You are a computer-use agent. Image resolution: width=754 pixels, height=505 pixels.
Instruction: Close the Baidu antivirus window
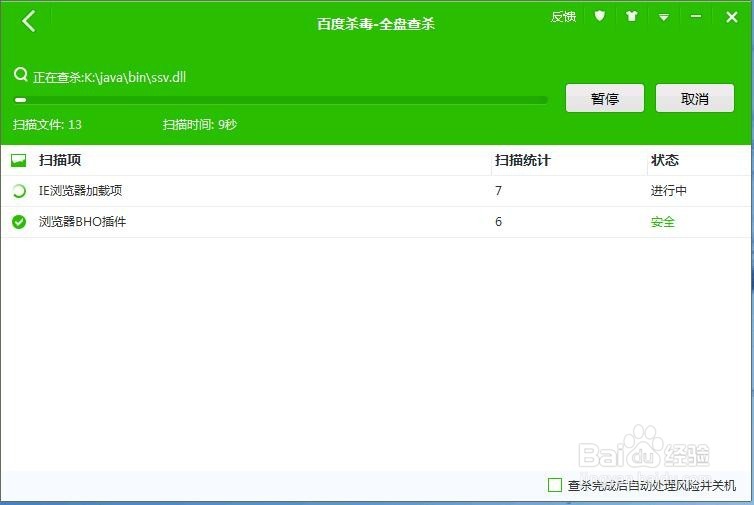point(731,17)
